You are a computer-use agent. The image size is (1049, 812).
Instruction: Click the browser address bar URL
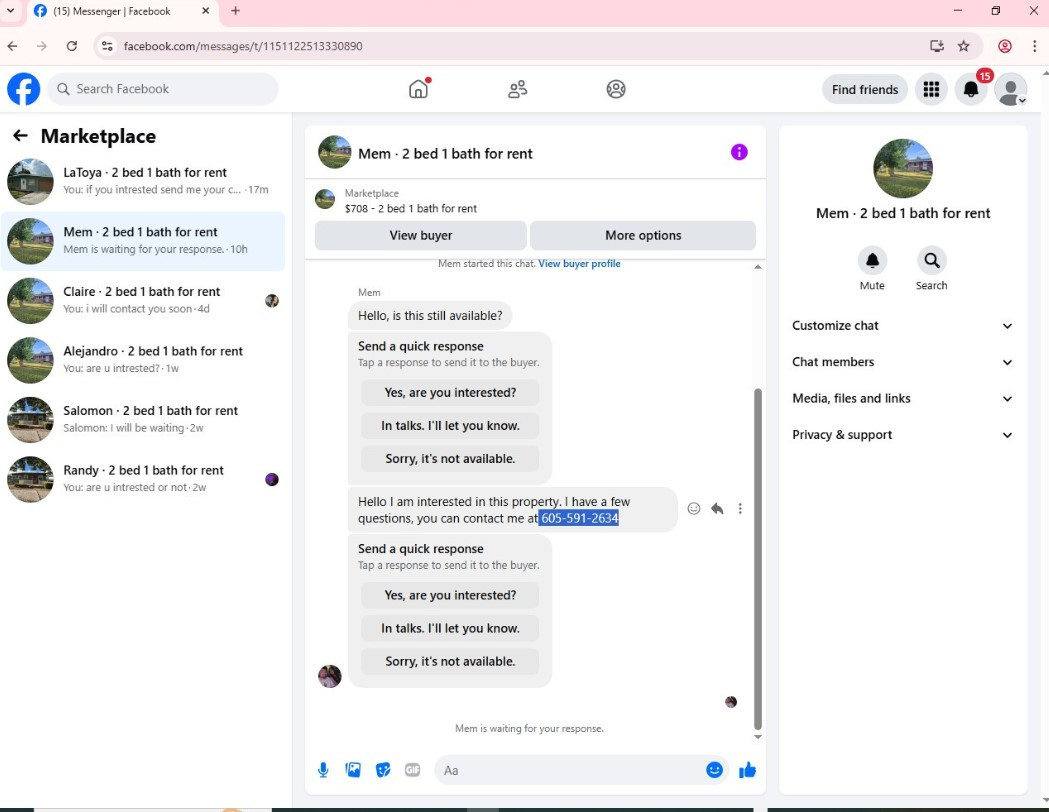tap(243, 46)
